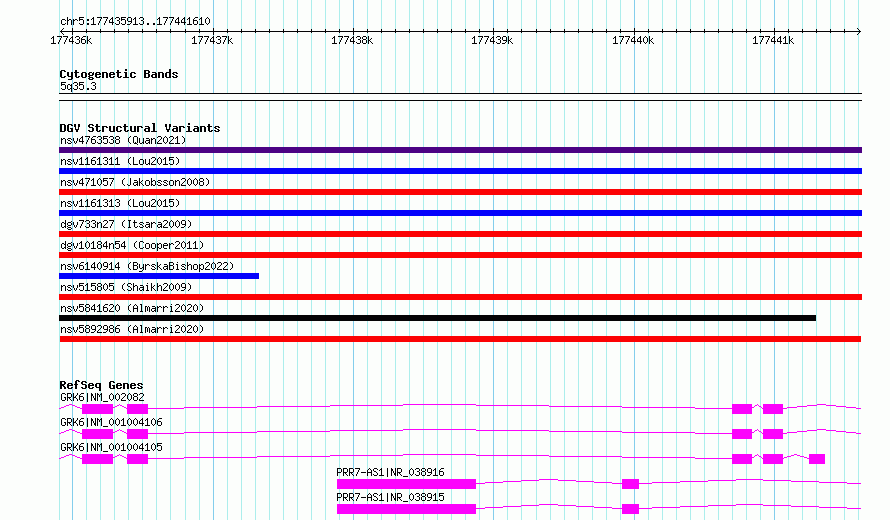Image resolution: width=890 pixels, height=520 pixels.
Task: Click the right arrow end of ruler
Action: 859,31
